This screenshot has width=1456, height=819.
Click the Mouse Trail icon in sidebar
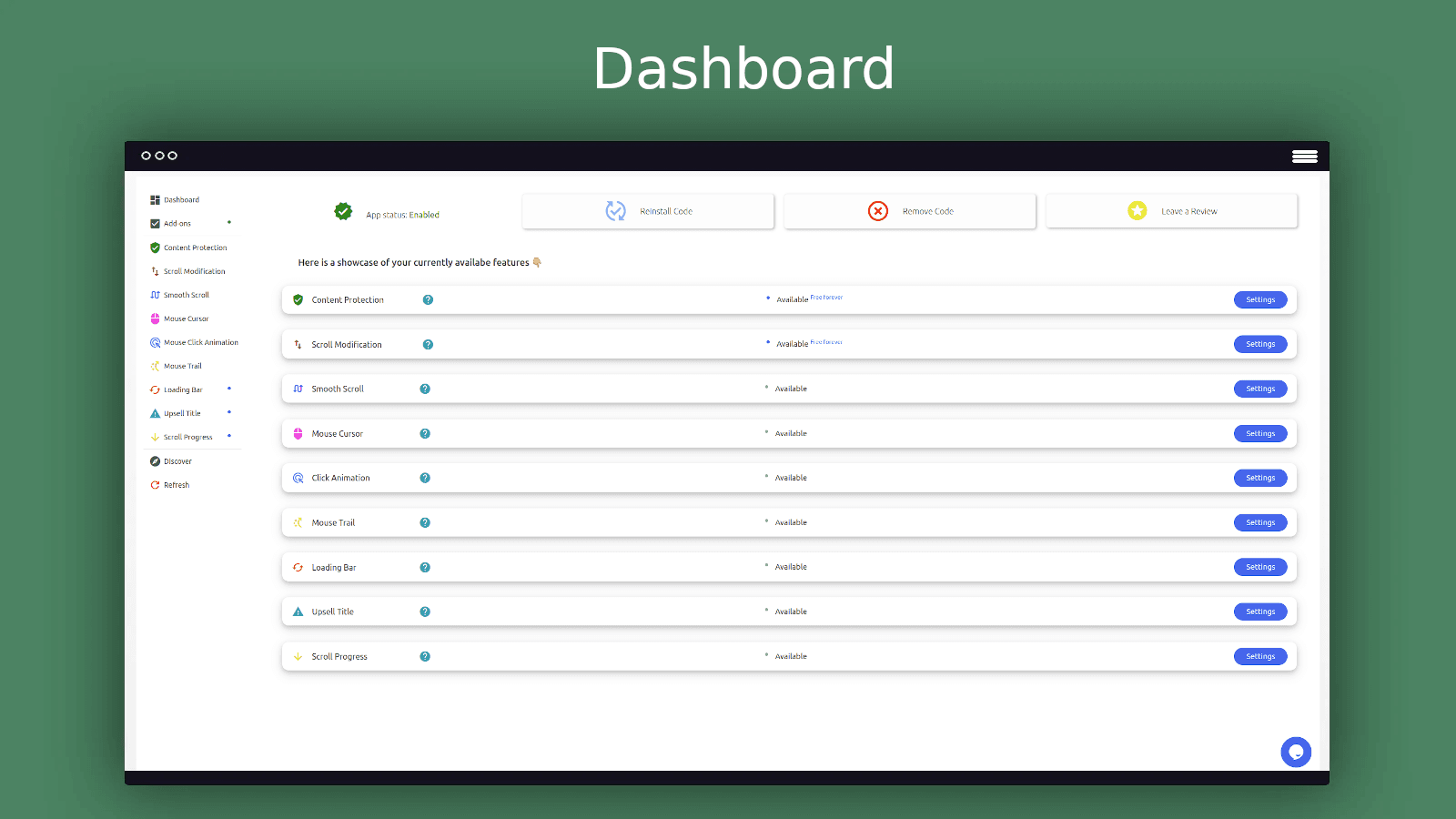pyautogui.click(x=155, y=366)
